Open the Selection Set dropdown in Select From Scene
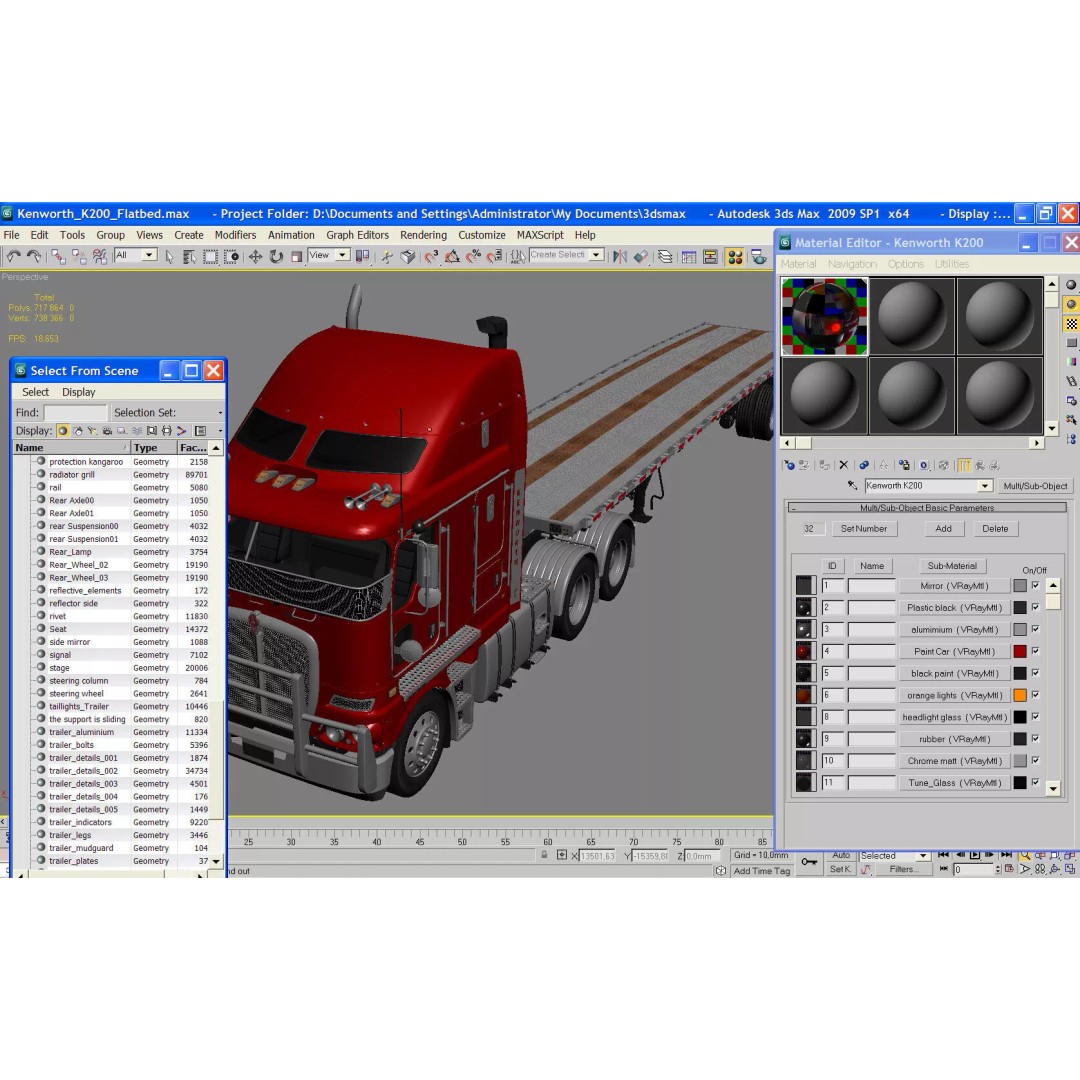 (x=220, y=413)
